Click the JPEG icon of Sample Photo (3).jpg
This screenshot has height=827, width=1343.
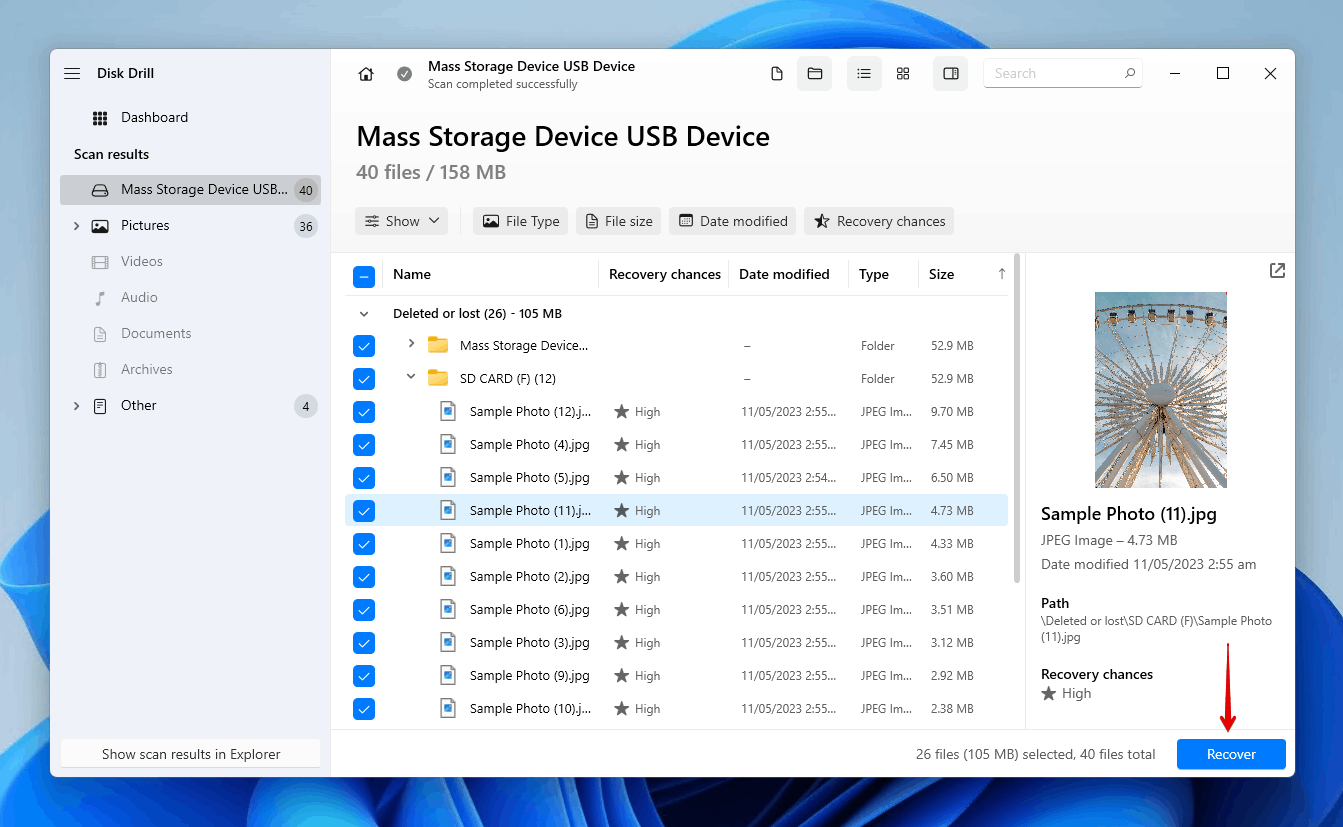click(448, 642)
